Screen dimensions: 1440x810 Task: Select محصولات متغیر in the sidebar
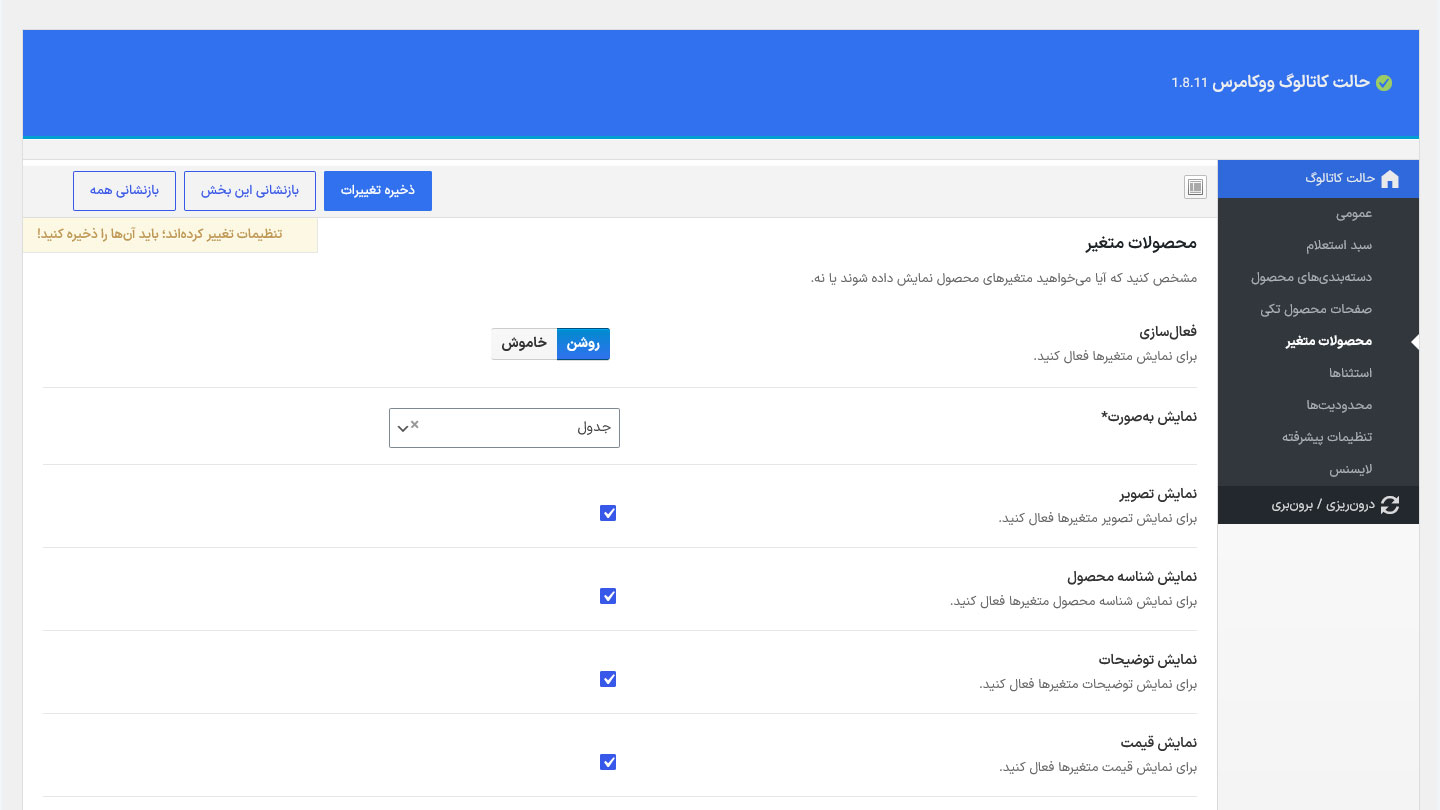point(1318,342)
